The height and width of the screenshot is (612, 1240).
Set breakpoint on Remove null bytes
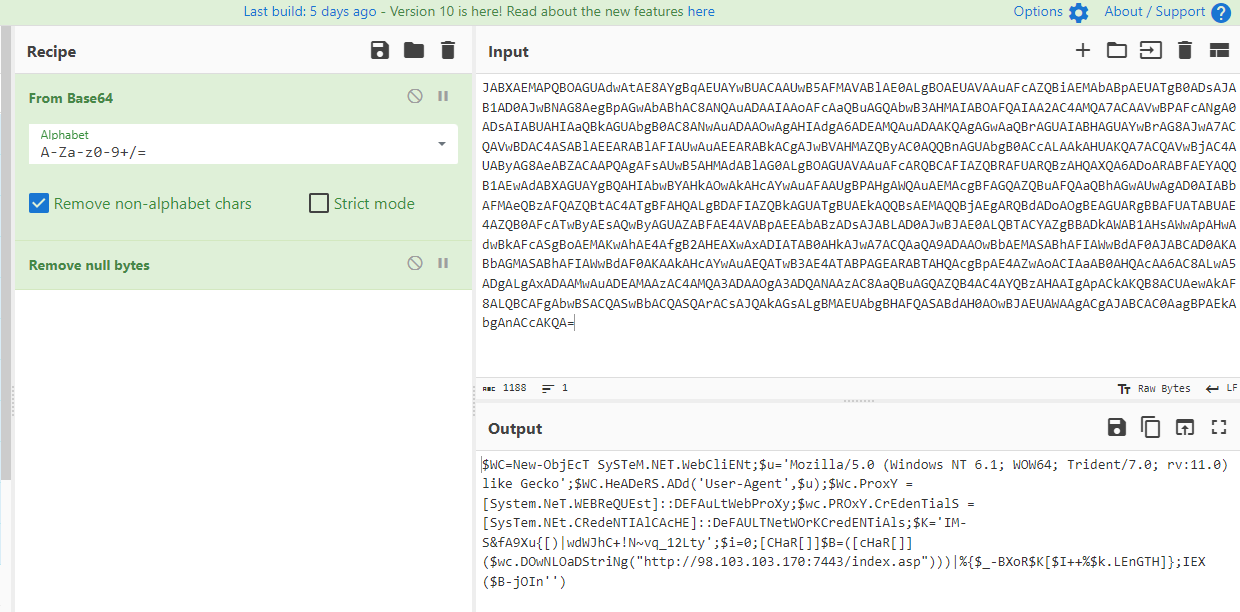(443, 264)
